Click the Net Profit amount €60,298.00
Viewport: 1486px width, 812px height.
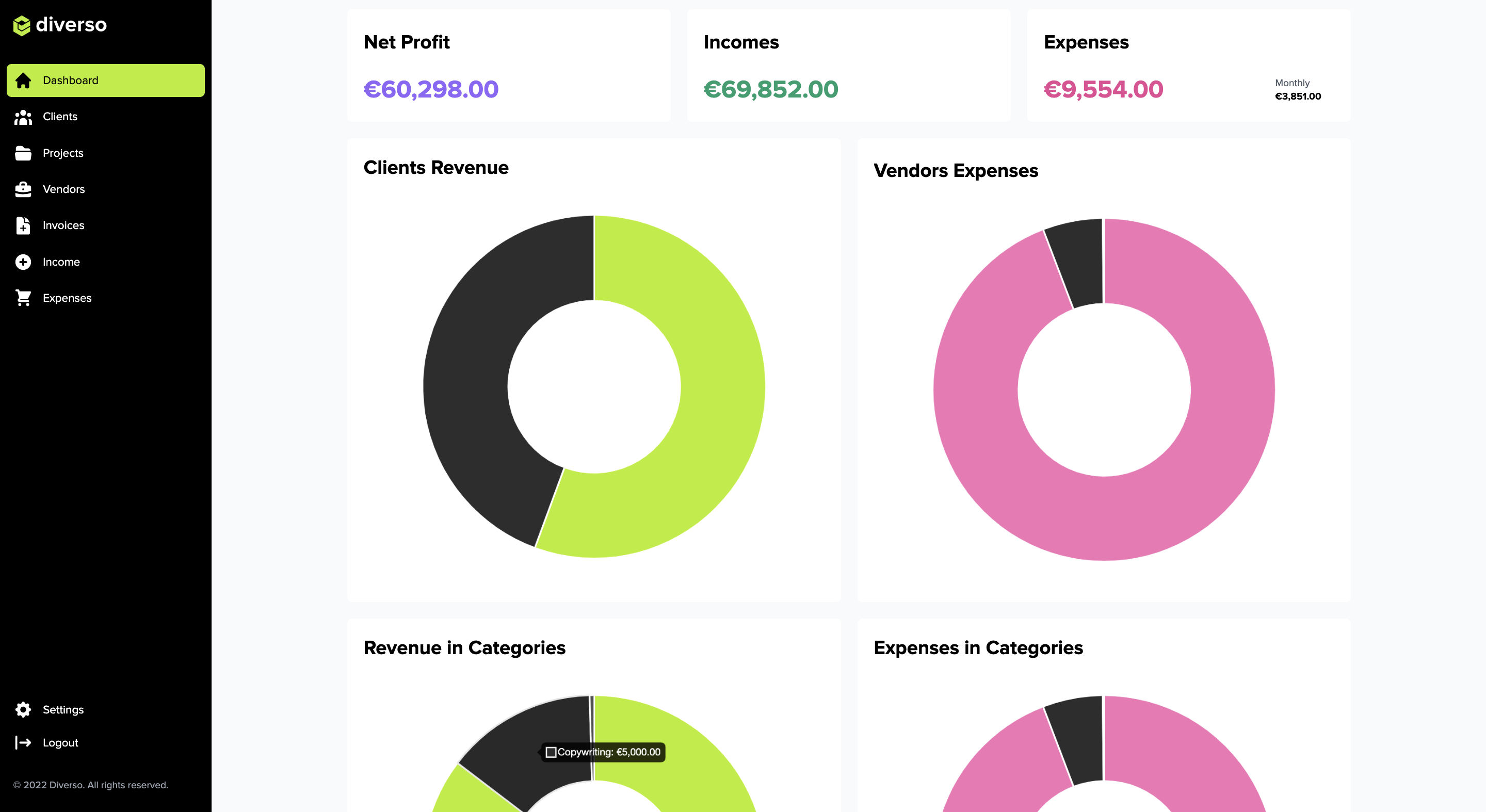point(431,89)
